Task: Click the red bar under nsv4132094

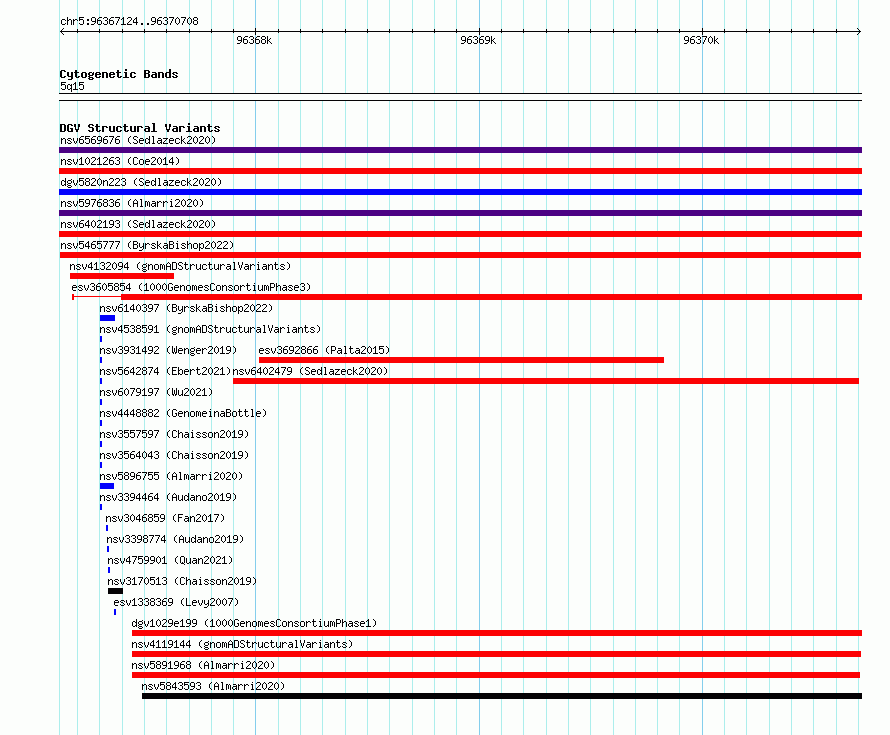Action: 122,276
